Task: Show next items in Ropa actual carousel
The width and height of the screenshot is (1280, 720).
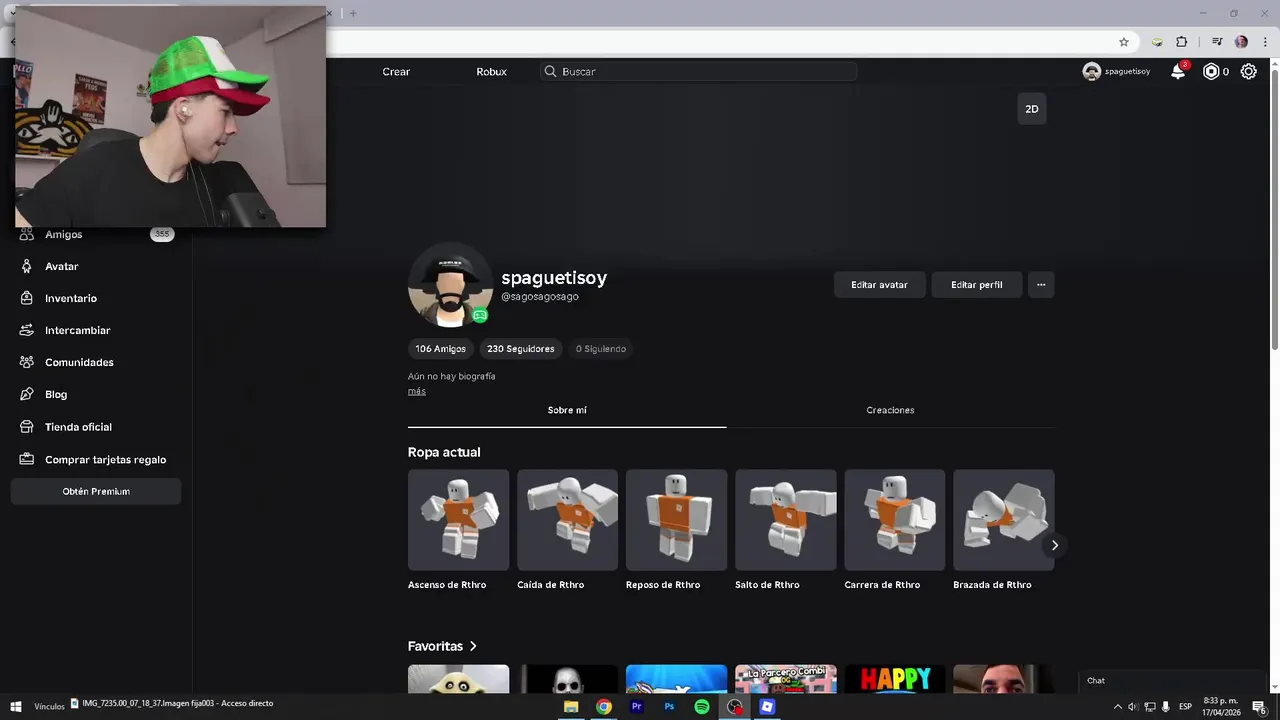Action: pyautogui.click(x=1054, y=545)
